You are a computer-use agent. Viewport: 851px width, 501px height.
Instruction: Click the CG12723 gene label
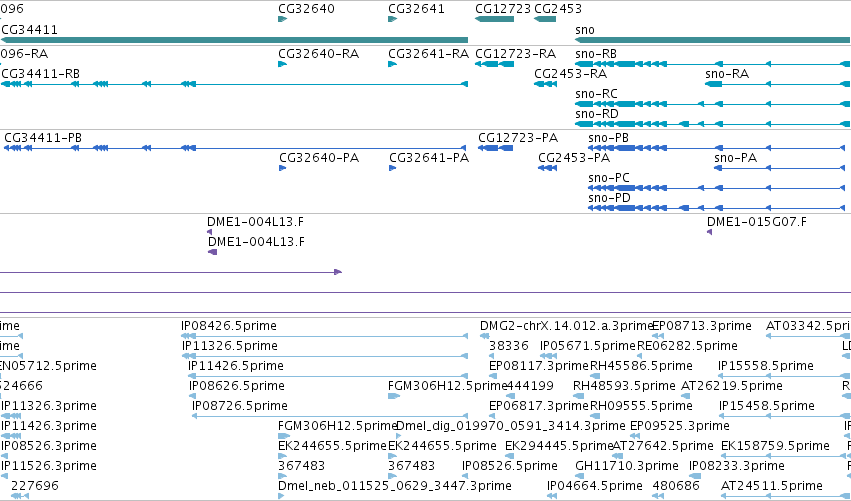pyautogui.click(x=503, y=9)
